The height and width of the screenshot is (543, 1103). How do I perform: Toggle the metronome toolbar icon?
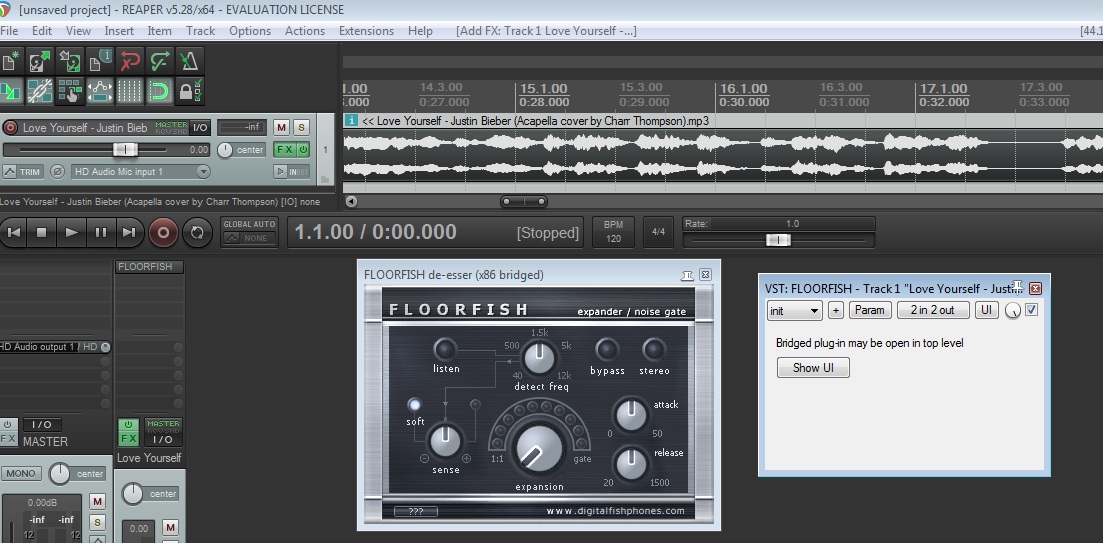click(x=189, y=61)
